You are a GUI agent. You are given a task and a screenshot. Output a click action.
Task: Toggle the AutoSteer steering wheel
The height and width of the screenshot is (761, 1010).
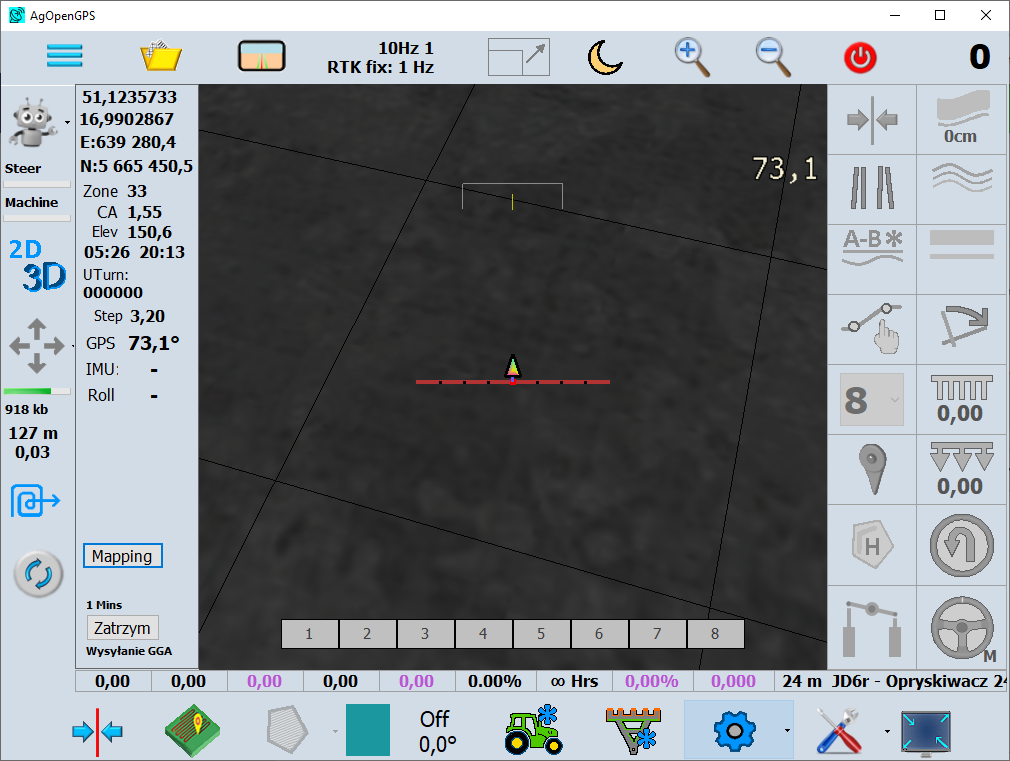[x=961, y=628]
